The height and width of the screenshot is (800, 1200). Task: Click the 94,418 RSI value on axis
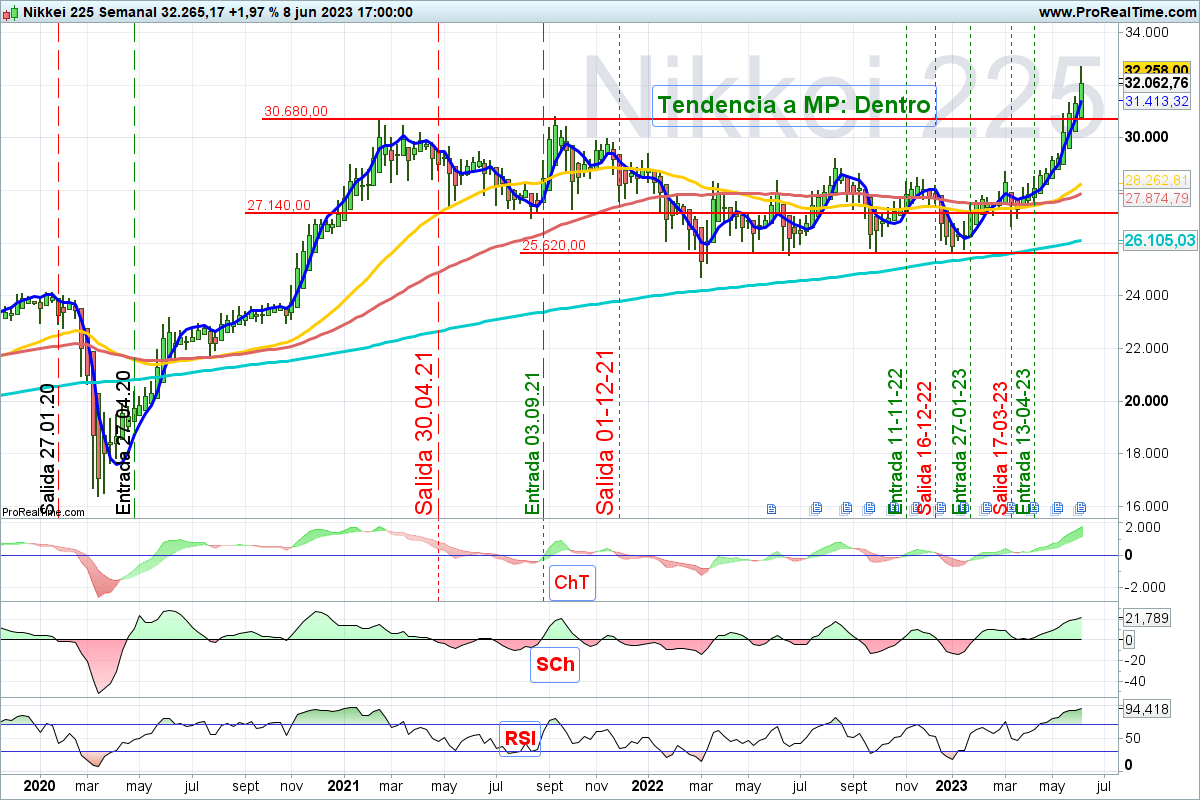1145,710
